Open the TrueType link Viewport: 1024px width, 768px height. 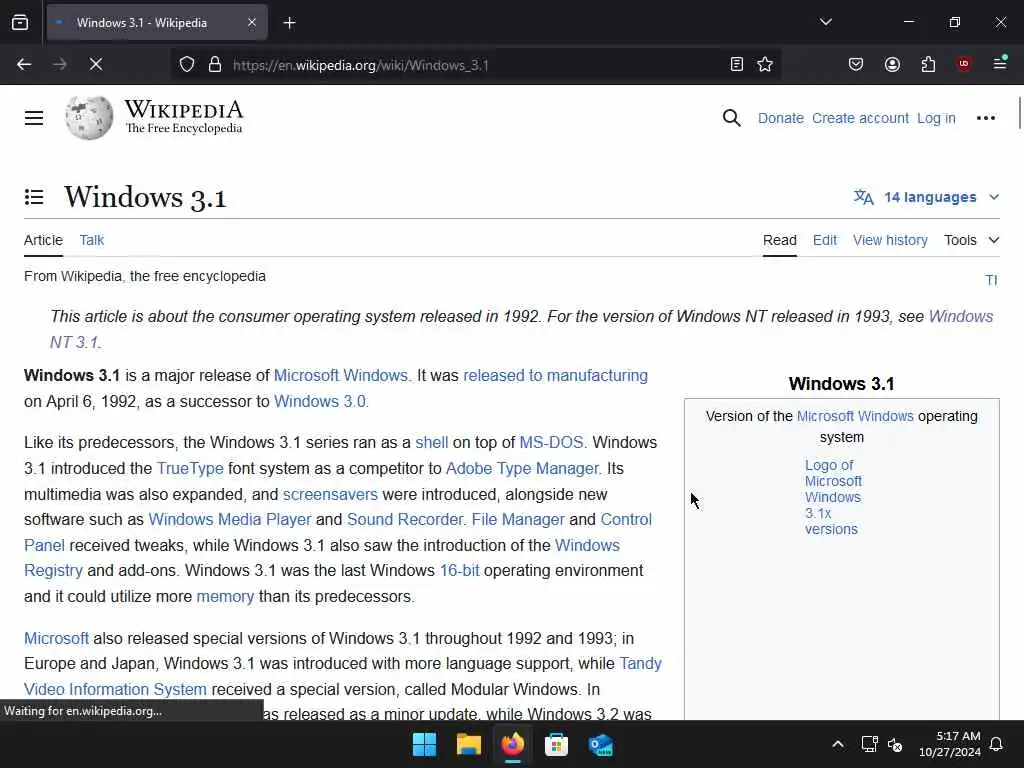[190, 468]
